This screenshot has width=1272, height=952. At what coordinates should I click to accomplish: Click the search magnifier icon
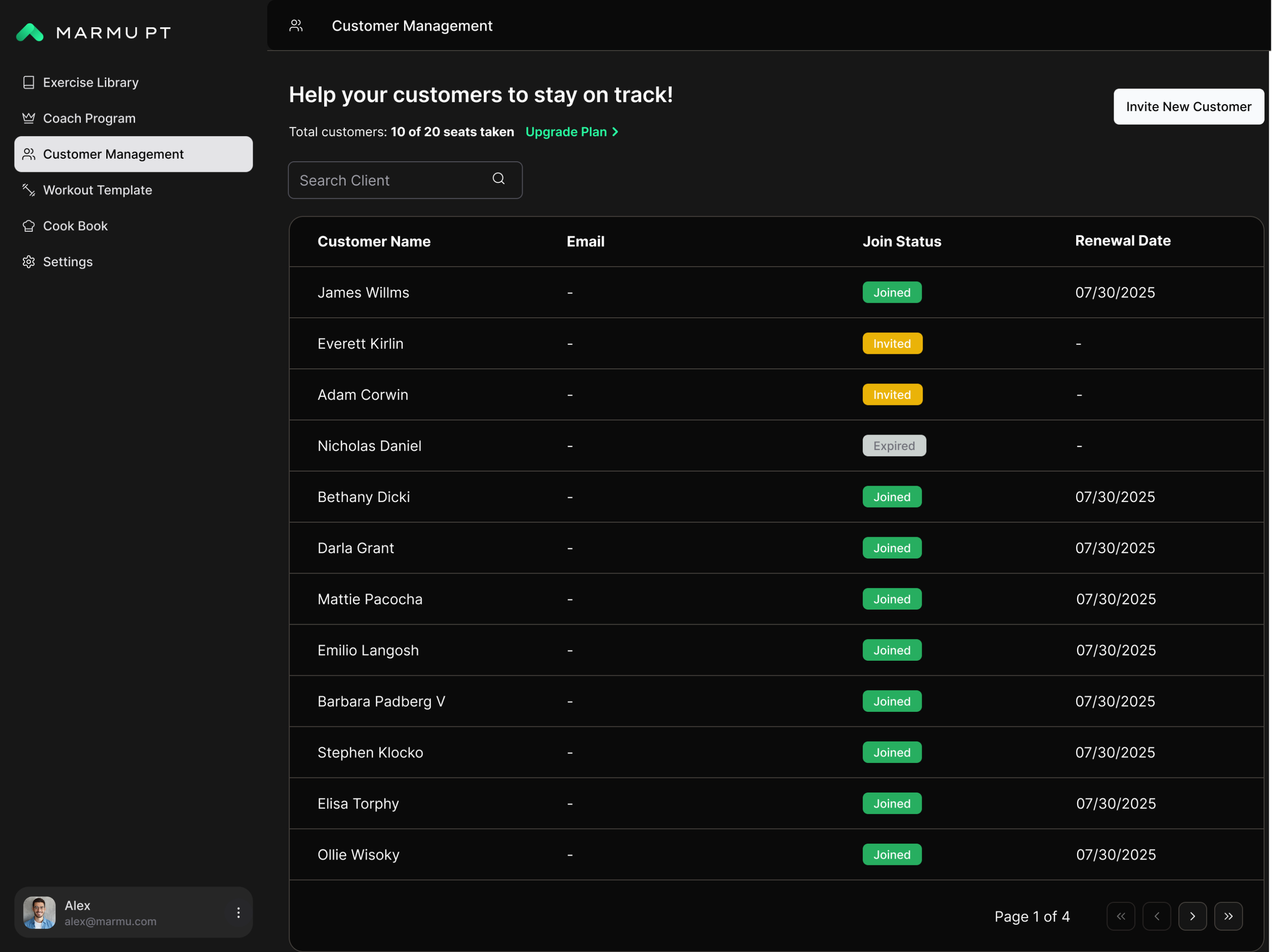498,179
